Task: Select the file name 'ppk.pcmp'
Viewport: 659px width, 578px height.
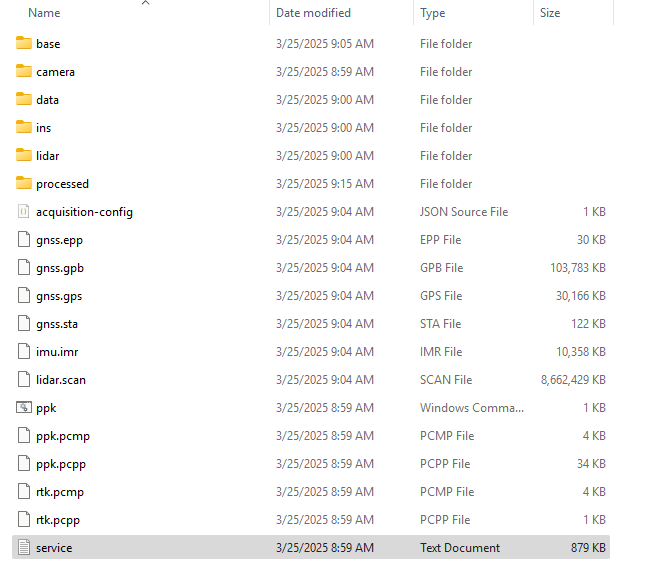Action: (63, 436)
